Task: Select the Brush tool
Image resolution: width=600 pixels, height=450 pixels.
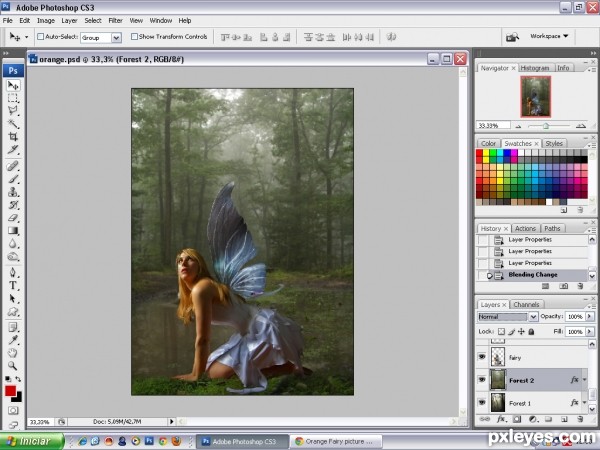Action: [x=13, y=179]
